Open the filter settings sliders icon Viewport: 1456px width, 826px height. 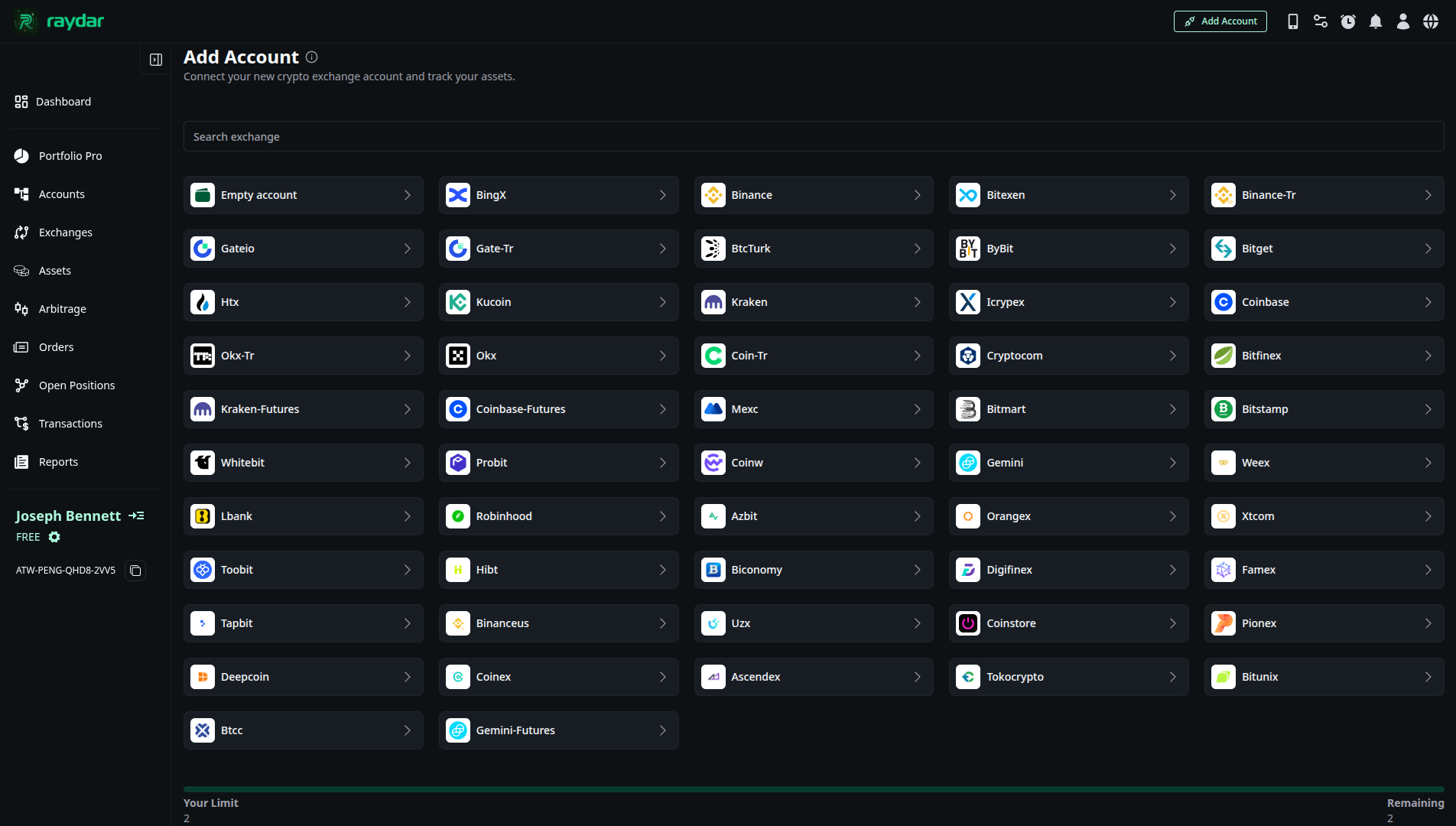[1321, 21]
